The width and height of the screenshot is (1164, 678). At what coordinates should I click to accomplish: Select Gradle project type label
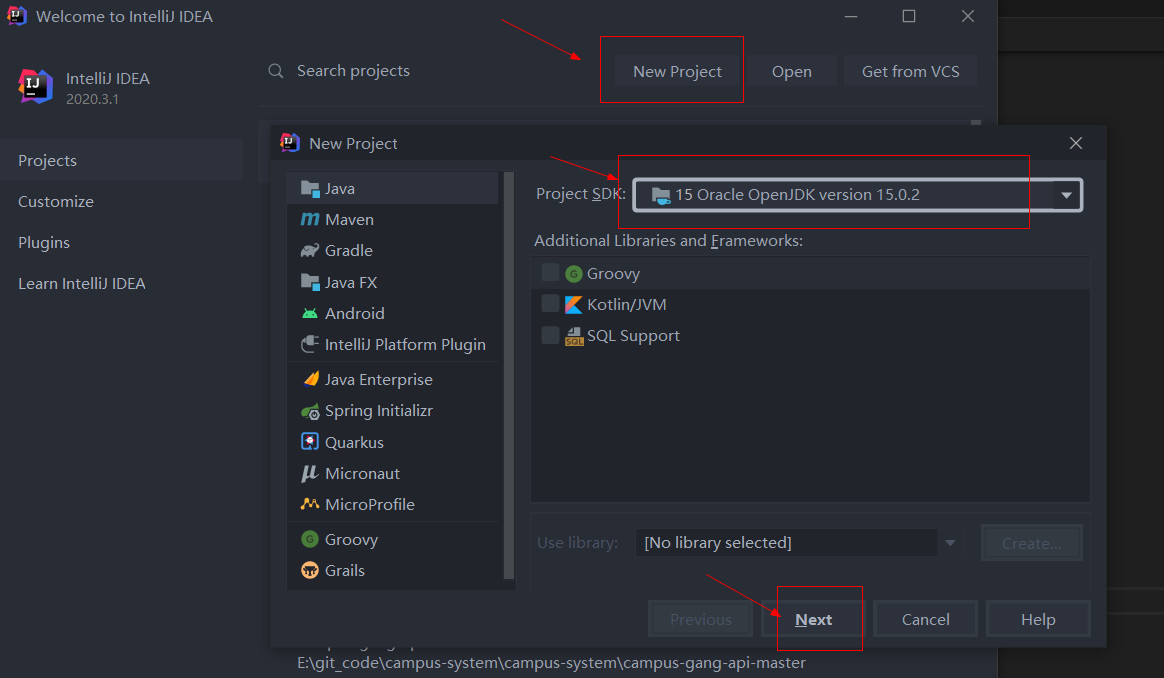348,251
